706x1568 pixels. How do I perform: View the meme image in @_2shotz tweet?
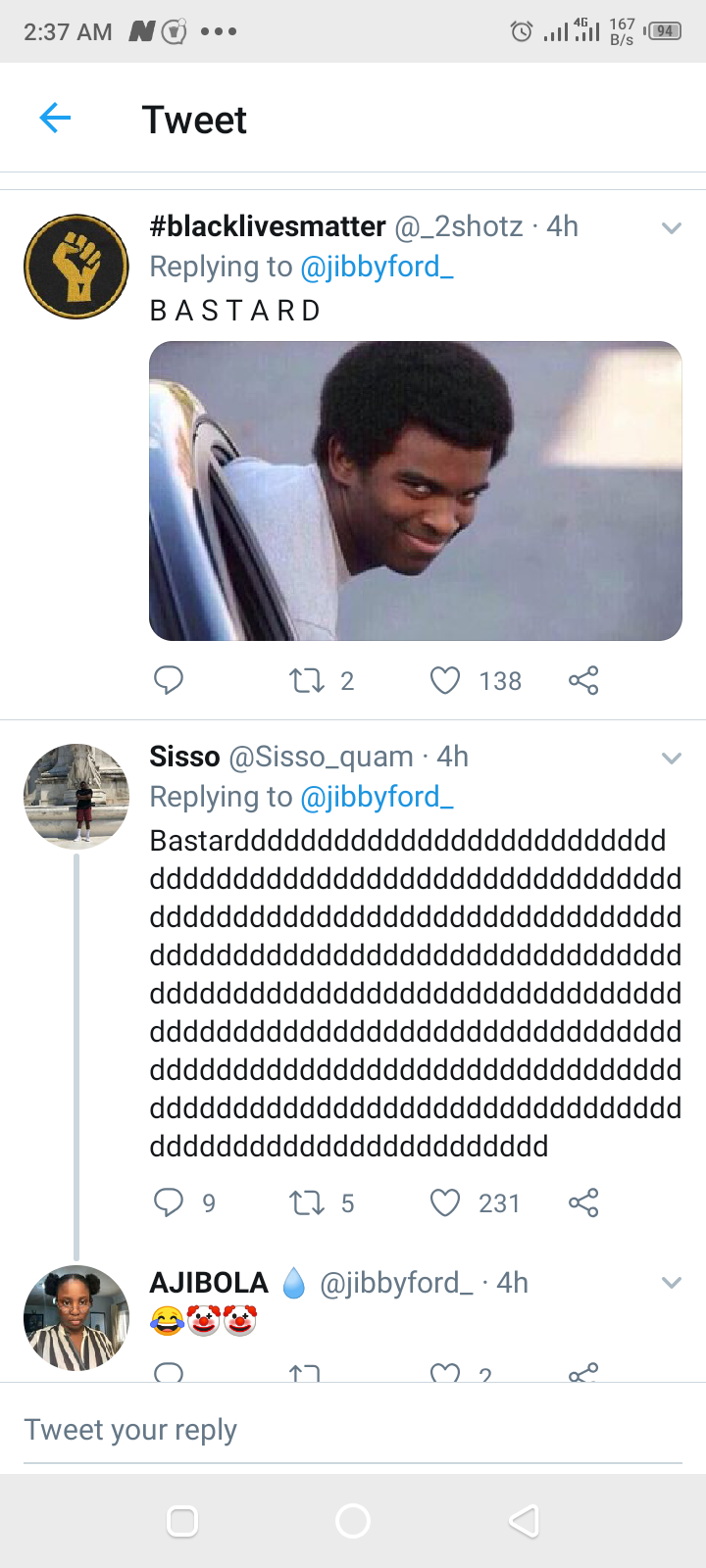(416, 491)
